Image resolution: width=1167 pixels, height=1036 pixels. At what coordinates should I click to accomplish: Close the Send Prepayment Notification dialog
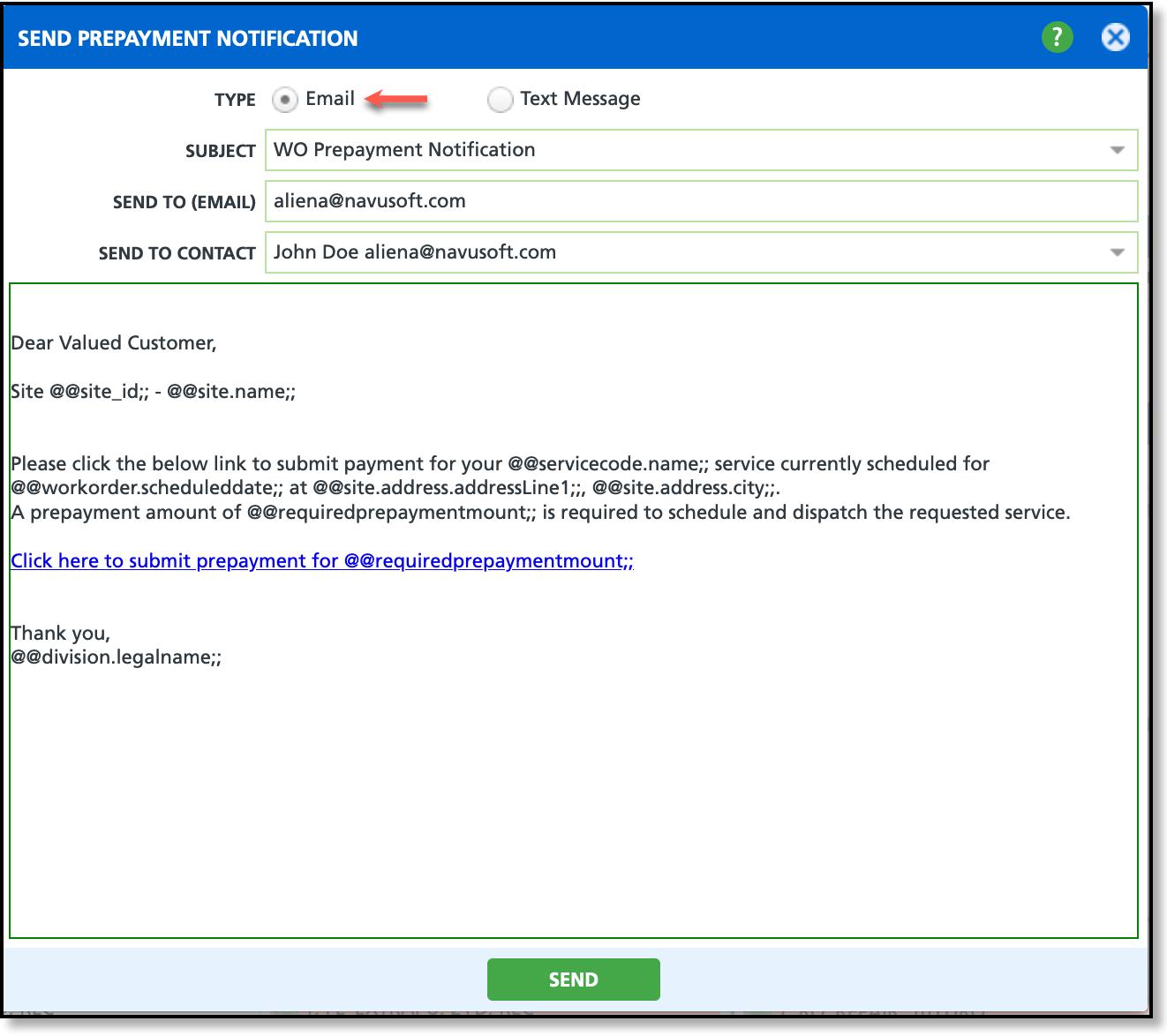[x=1115, y=37]
